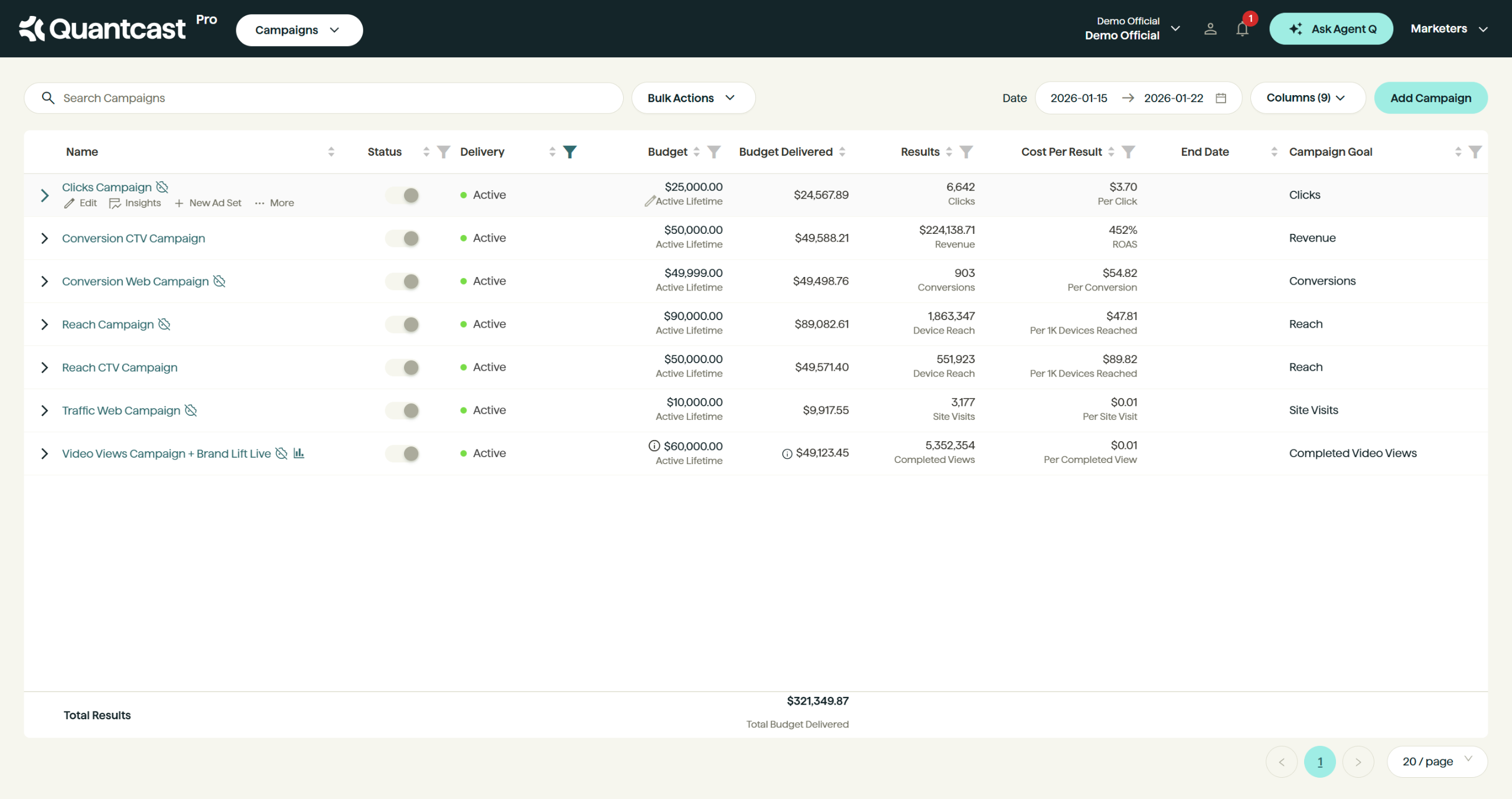This screenshot has height=799, width=1512.
Task: Click the Brand Lift bar chart icon
Action: pos(299,453)
